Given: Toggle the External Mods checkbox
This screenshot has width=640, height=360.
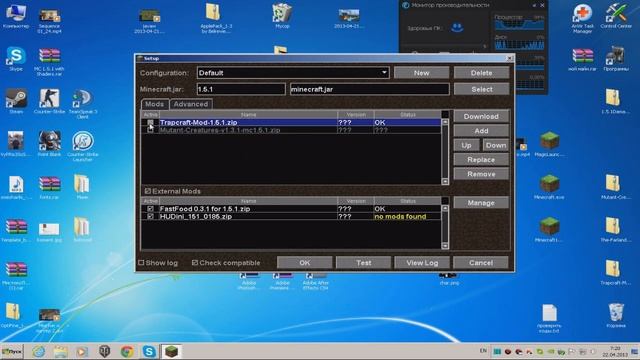Looking at the screenshot, I should click(148, 191).
